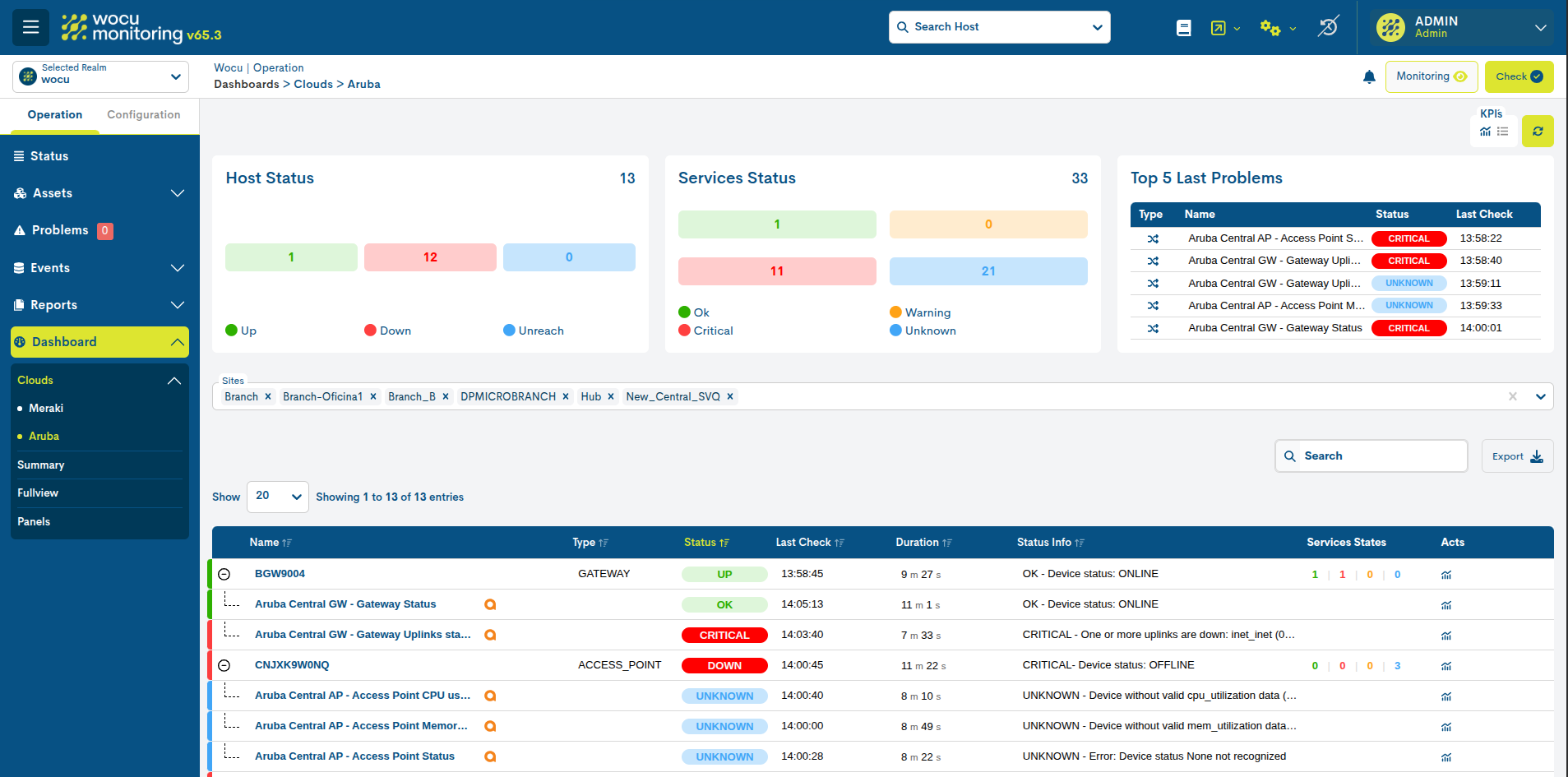Open the Aruba Central GW - Gateway Status link
The image size is (1568, 777).
coord(345,604)
